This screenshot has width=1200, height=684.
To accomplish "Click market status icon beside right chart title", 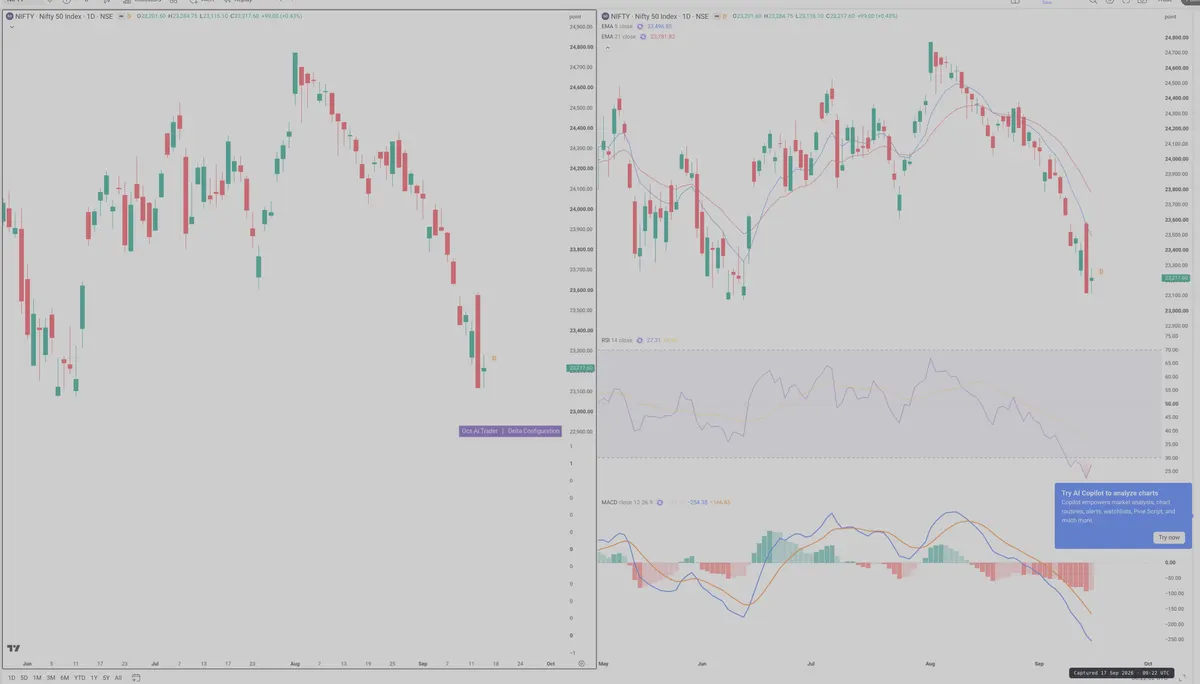I will (x=716, y=16).
